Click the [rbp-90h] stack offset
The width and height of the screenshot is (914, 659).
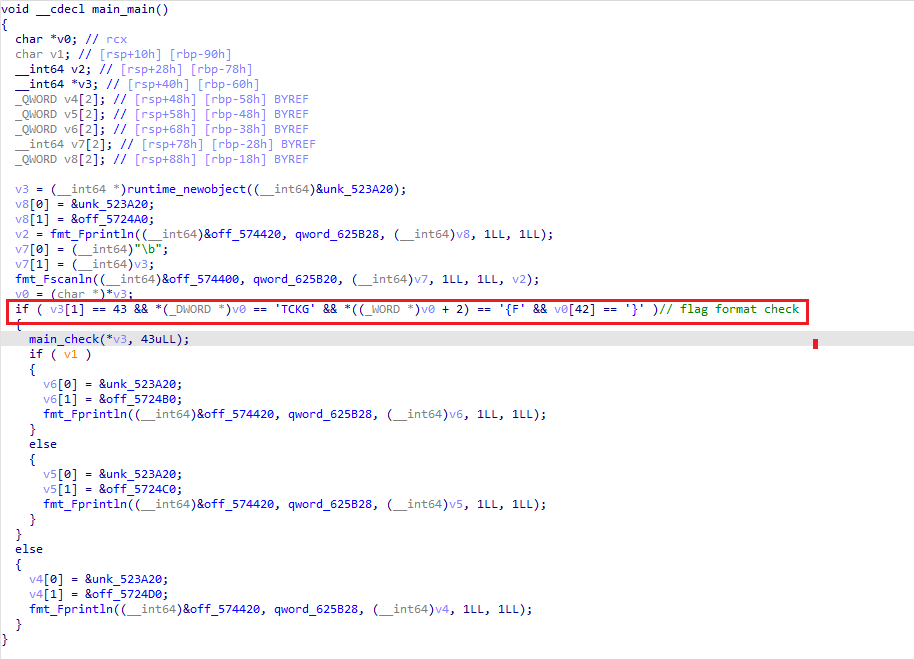(x=201, y=54)
